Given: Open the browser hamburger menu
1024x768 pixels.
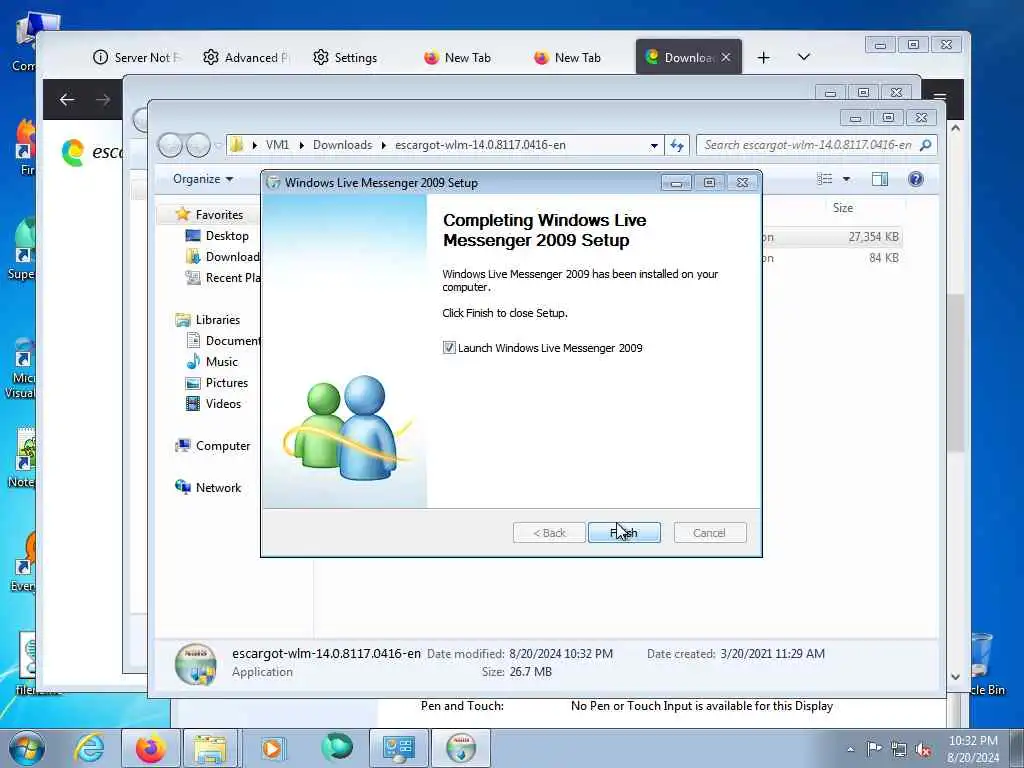Looking at the screenshot, I should 940,98.
